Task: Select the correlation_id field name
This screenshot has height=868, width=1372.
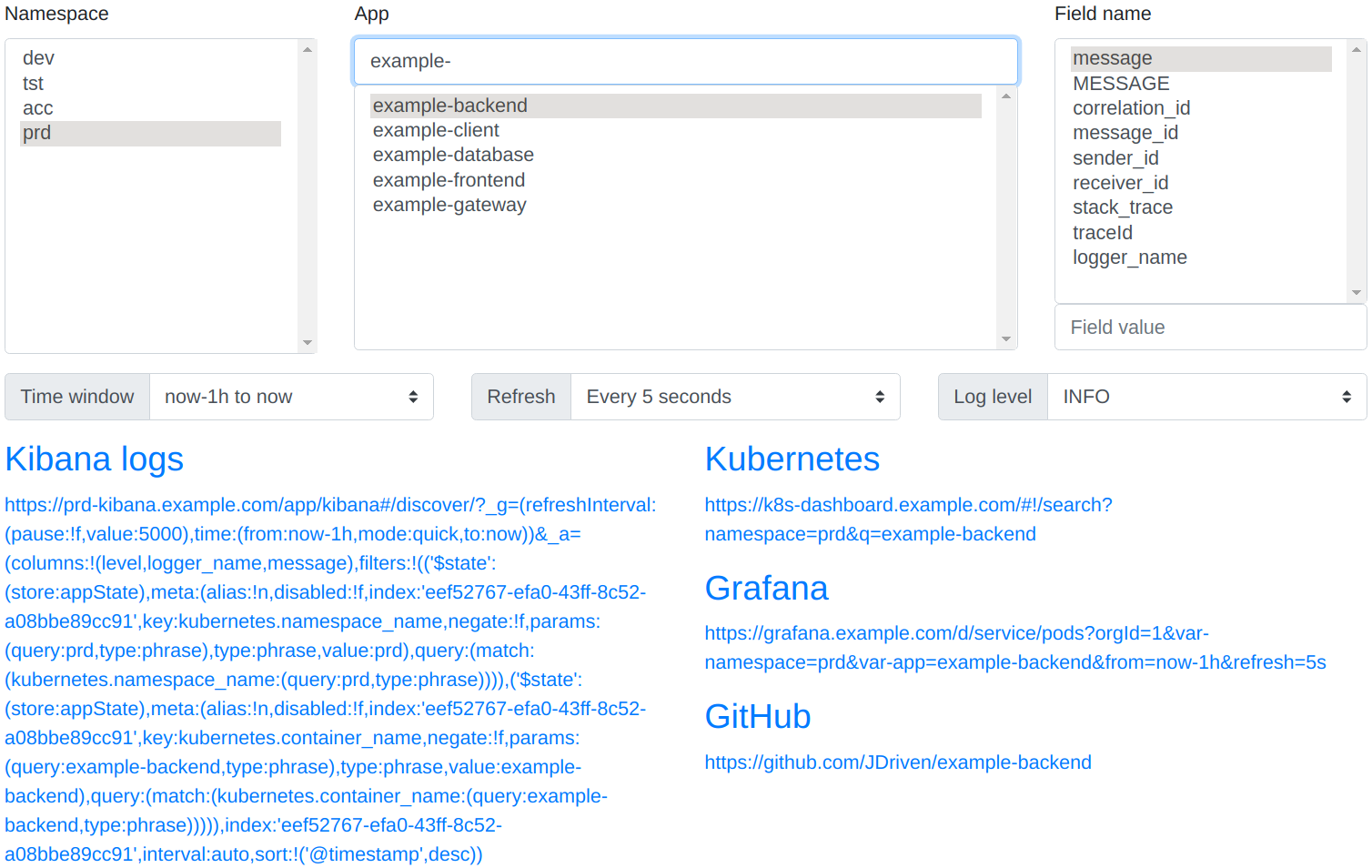Action: [x=1201, y=108]
